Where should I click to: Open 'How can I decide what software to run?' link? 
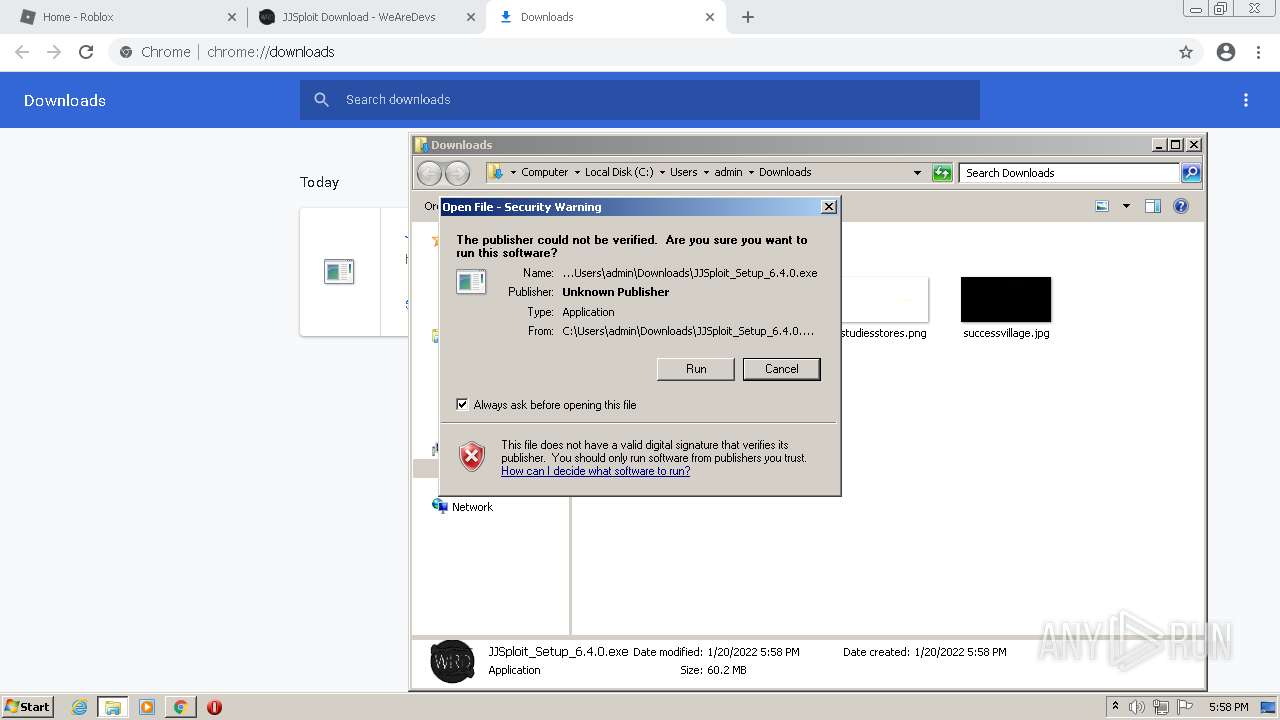(x=595, y=471)
